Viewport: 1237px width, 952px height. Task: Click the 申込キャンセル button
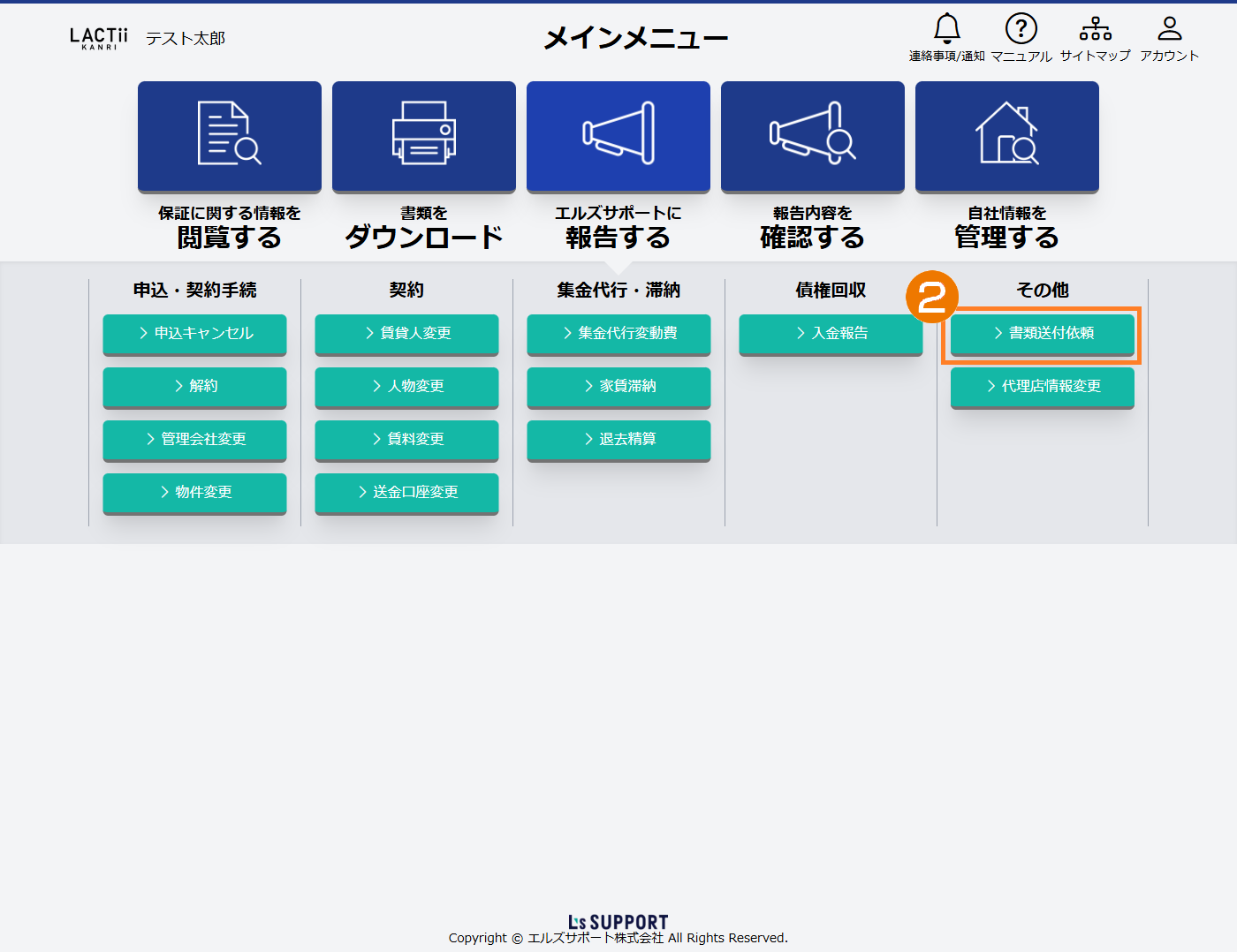pyautogui.click(x=194, y=334)
